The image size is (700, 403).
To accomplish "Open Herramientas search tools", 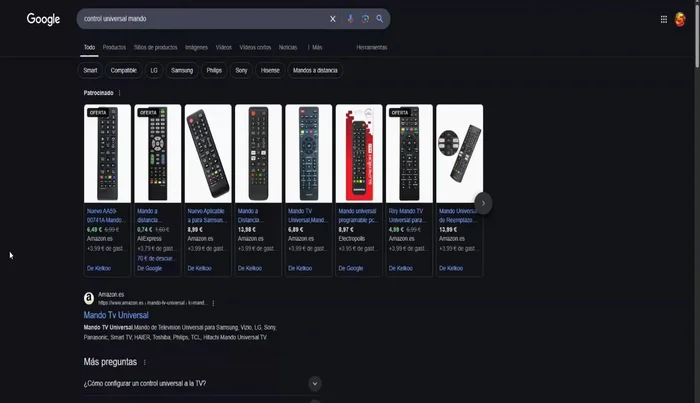I will (x=371, y=47).
